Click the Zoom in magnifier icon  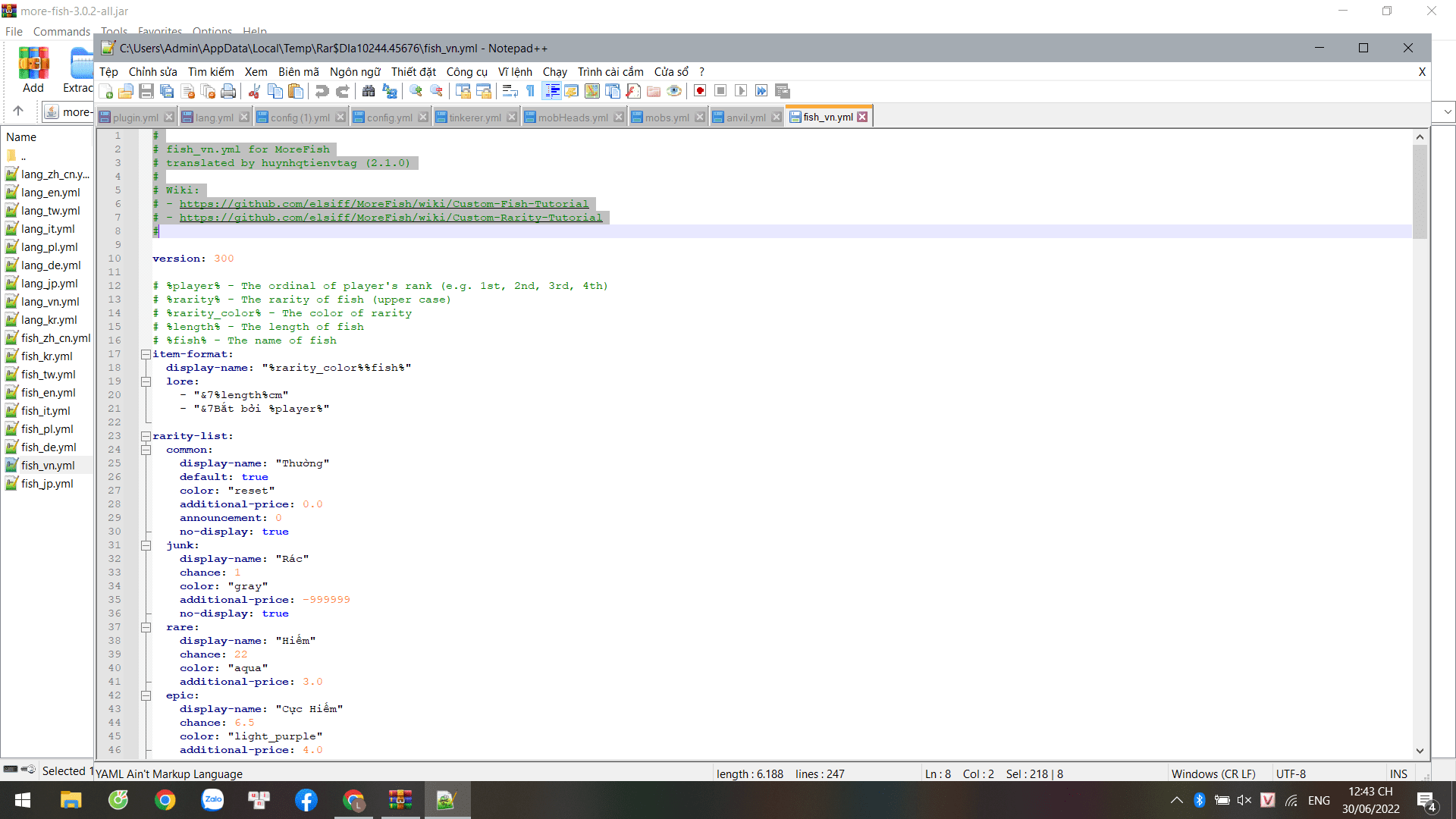point(416,91)
